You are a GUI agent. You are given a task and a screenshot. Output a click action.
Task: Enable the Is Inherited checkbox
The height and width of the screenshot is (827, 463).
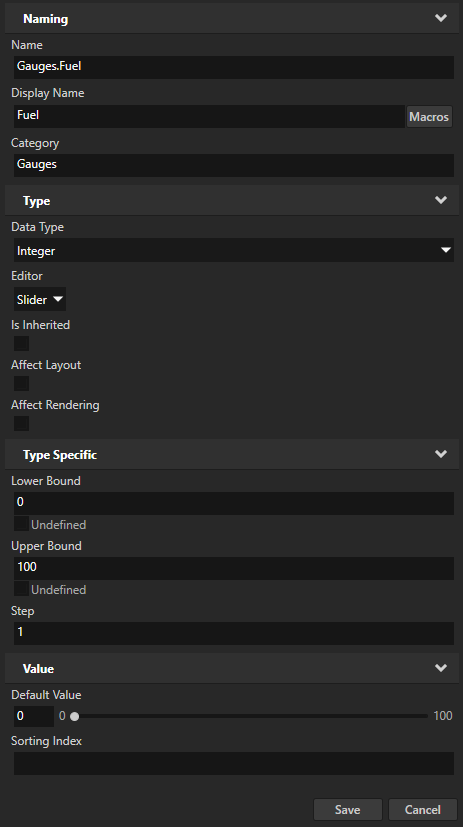(x=21, y=343)
